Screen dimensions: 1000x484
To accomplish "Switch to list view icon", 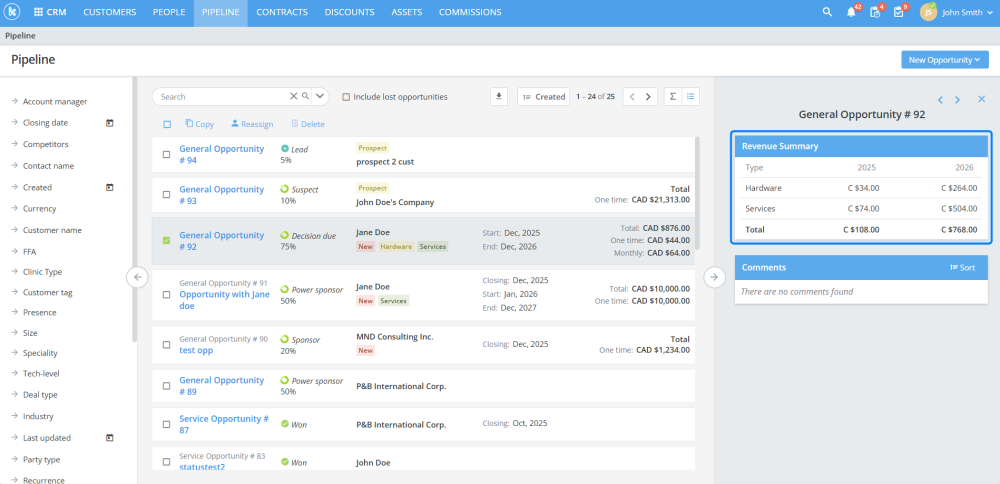I will click(x=691, y=97).
